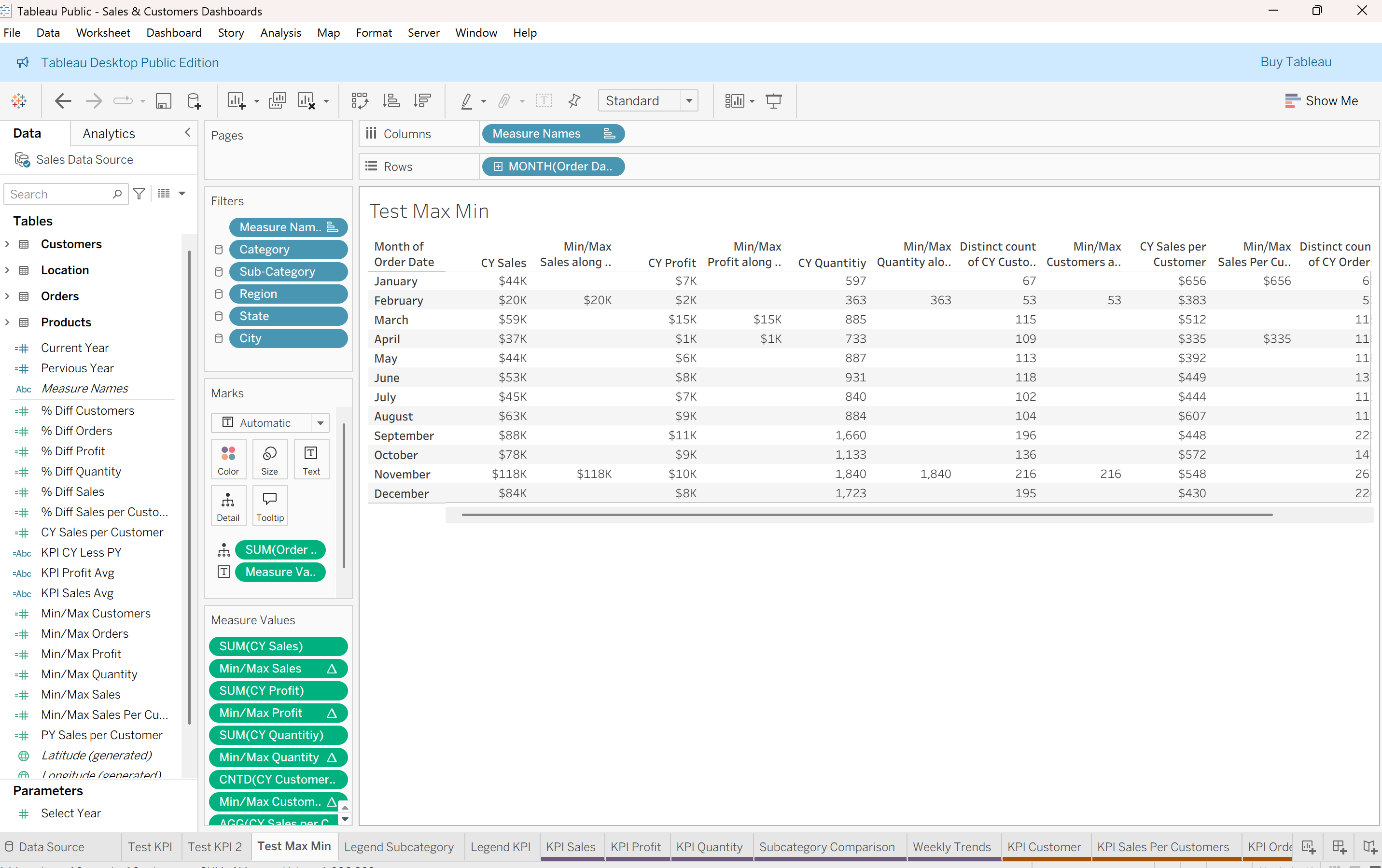Click the Duplicate sheet icon
The width and height of the screenshot is (1382, 868).
click(x=278, y=101)
